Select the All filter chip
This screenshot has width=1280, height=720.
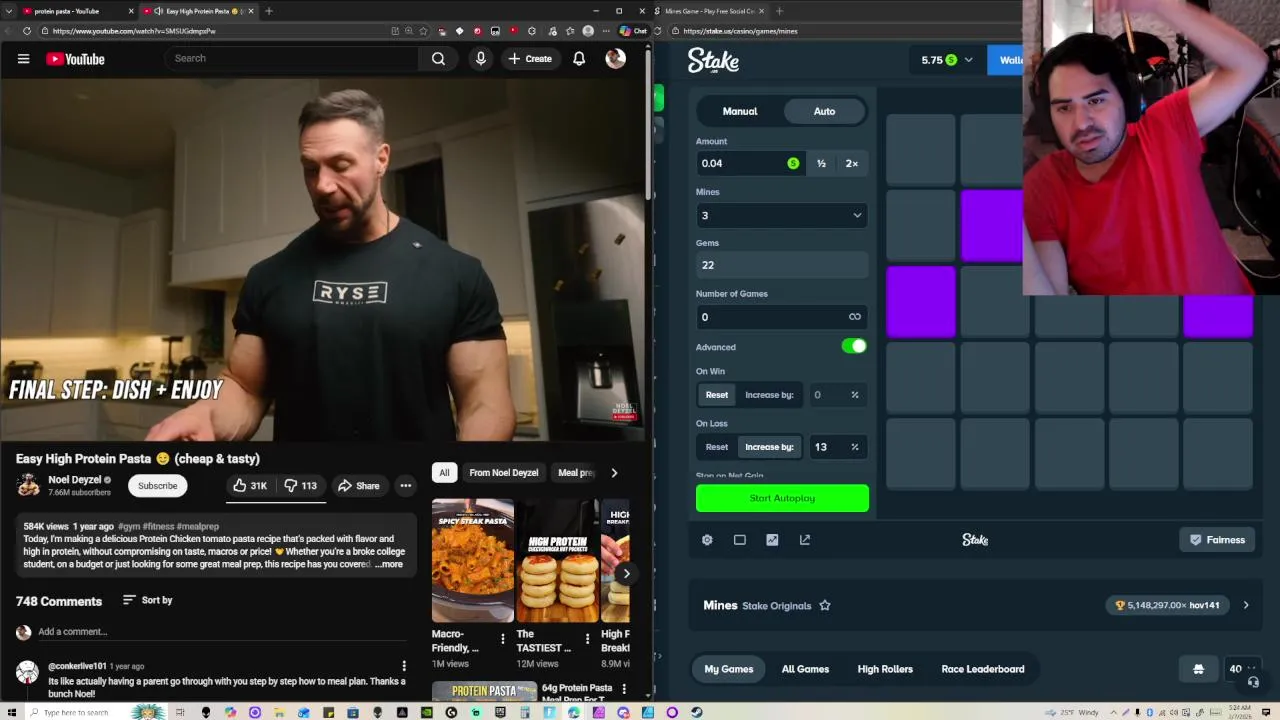click(x=444, y=473)
